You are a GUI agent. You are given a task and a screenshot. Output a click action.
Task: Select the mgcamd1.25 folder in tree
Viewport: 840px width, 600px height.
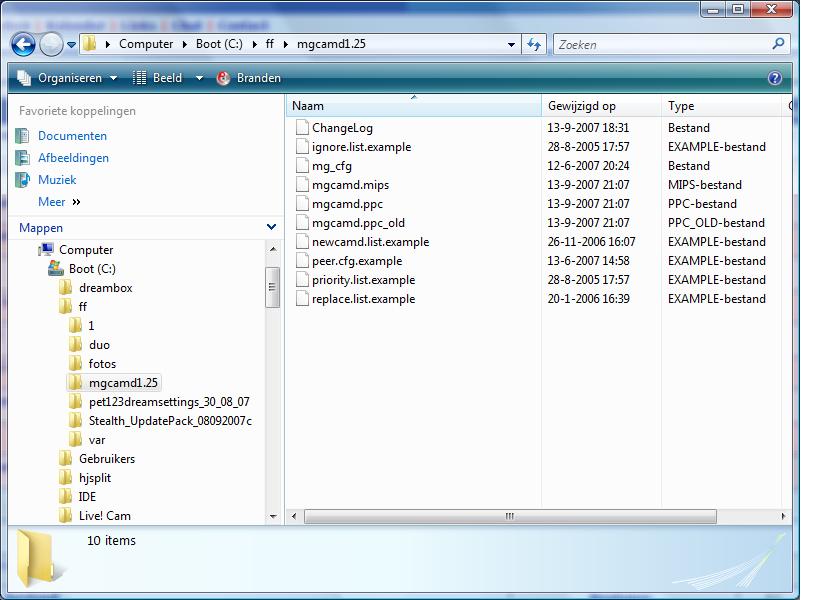(123, 383)
